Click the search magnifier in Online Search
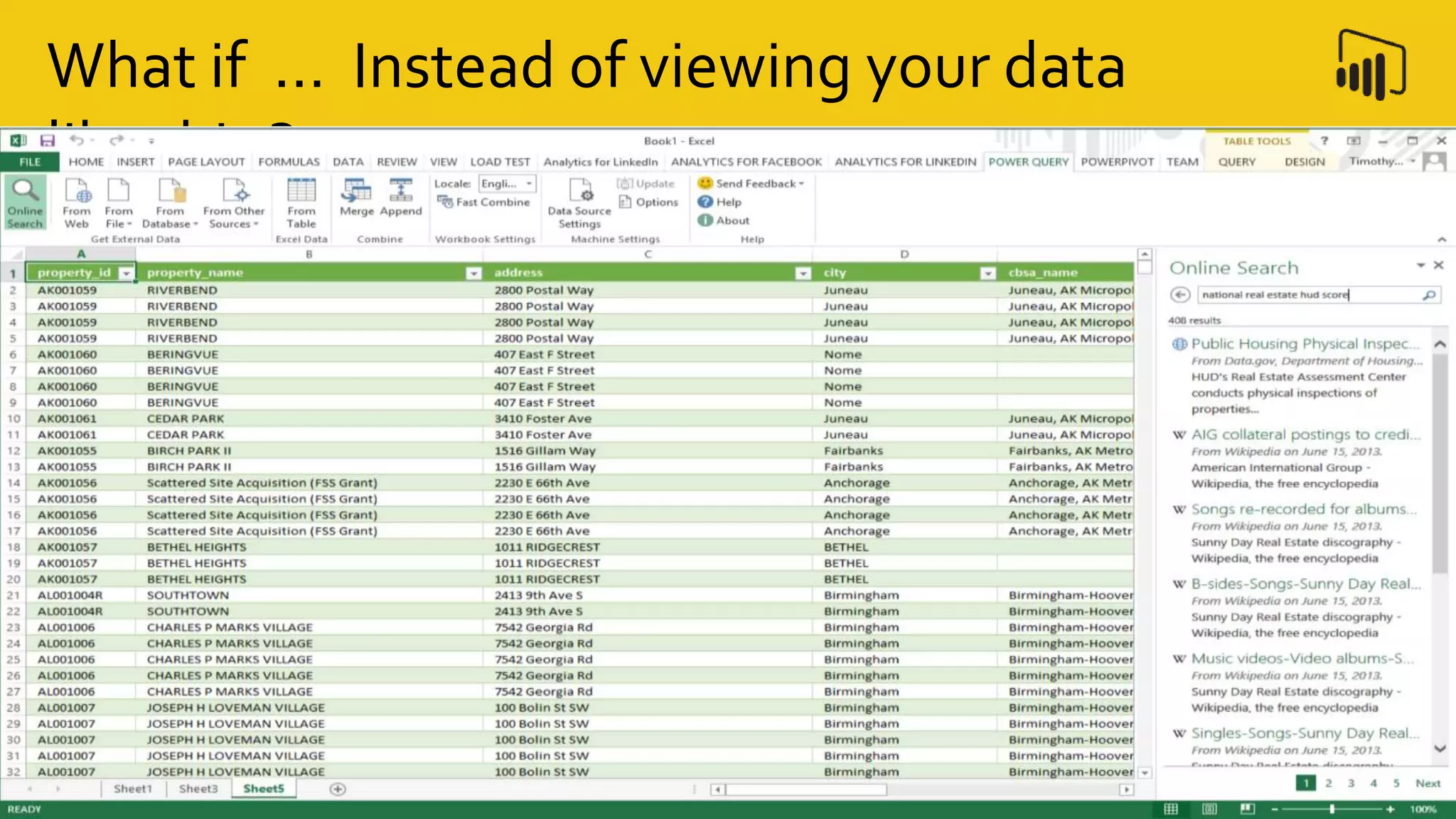The width and height of the screenshot is (1456, 819). pos(1429,295)
